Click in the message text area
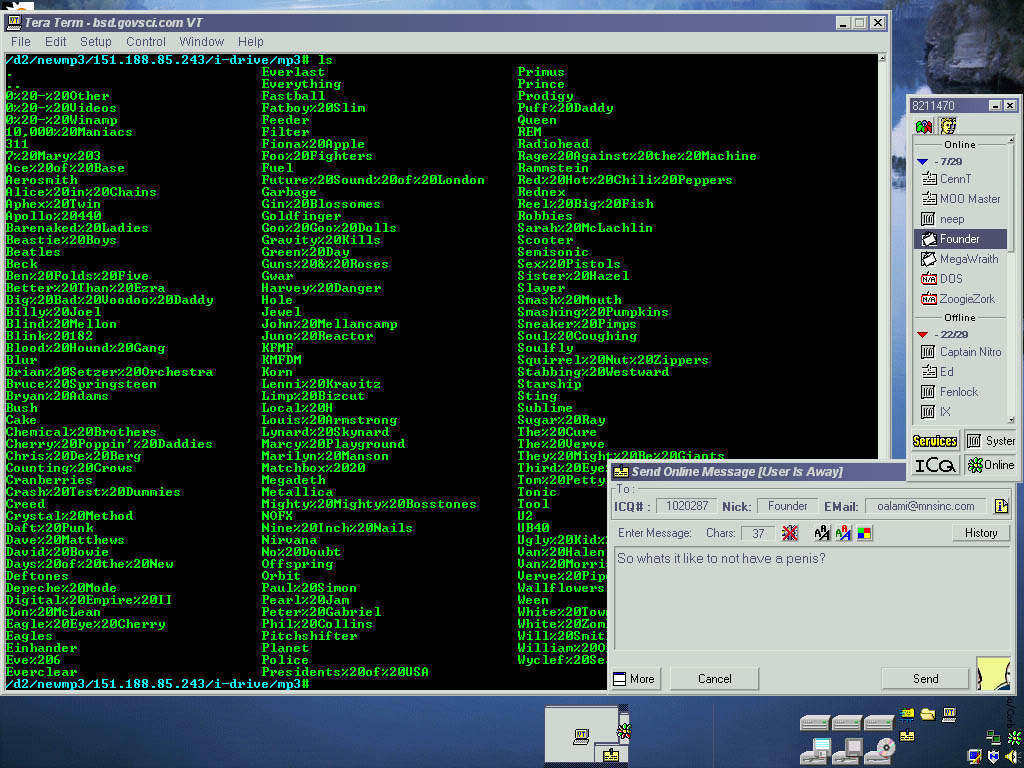This screenshot has width=1024, height=768. click(812, 598)
